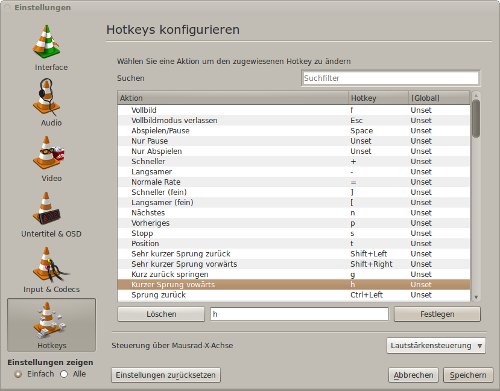Click the Abbrechen button

[x=413, y=375]
